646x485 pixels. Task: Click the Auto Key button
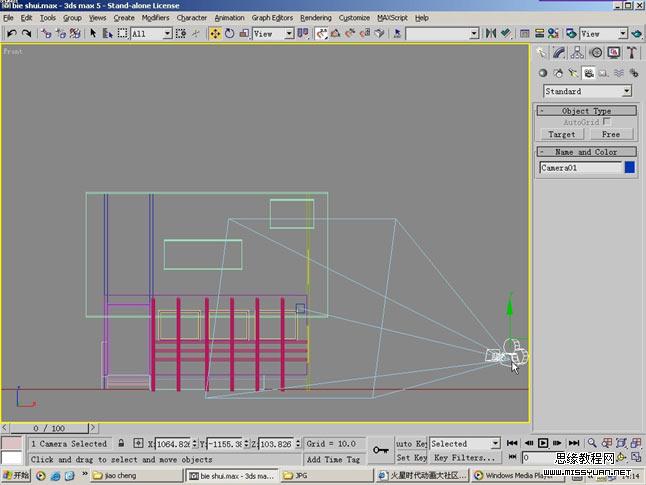tap(411, 444)
